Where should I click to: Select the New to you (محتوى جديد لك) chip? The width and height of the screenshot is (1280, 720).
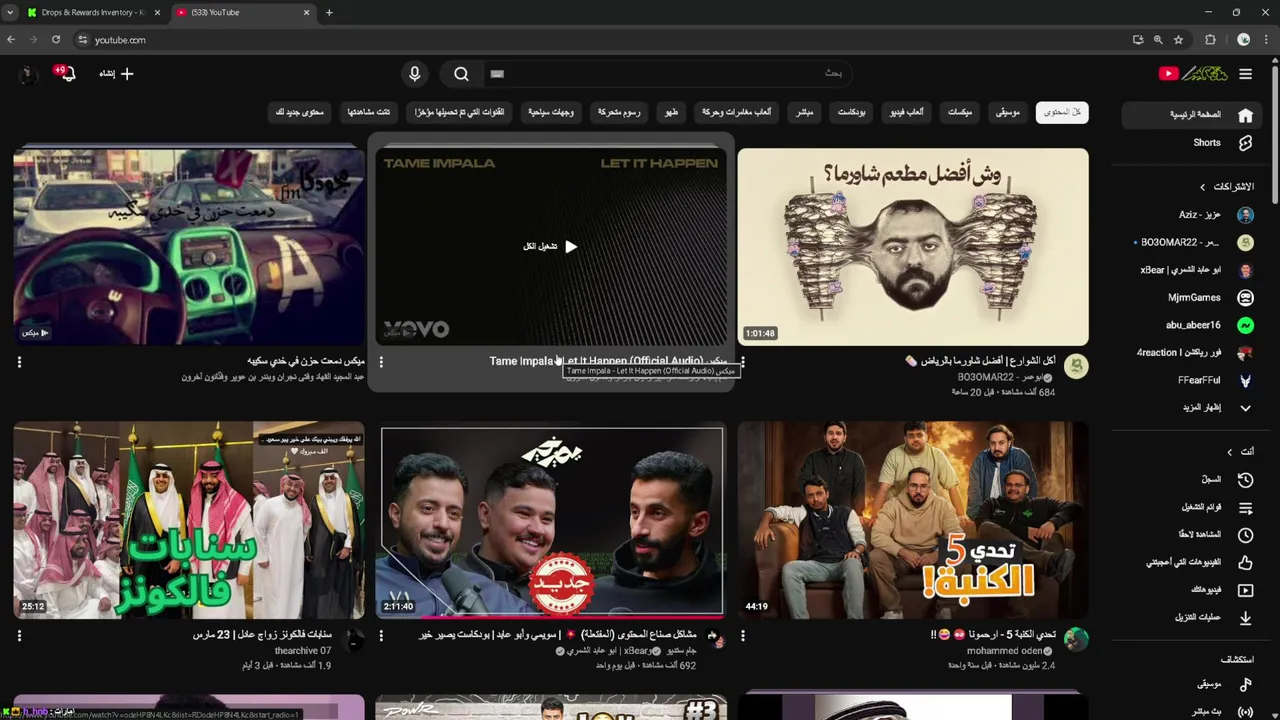(x=300, y=112)
